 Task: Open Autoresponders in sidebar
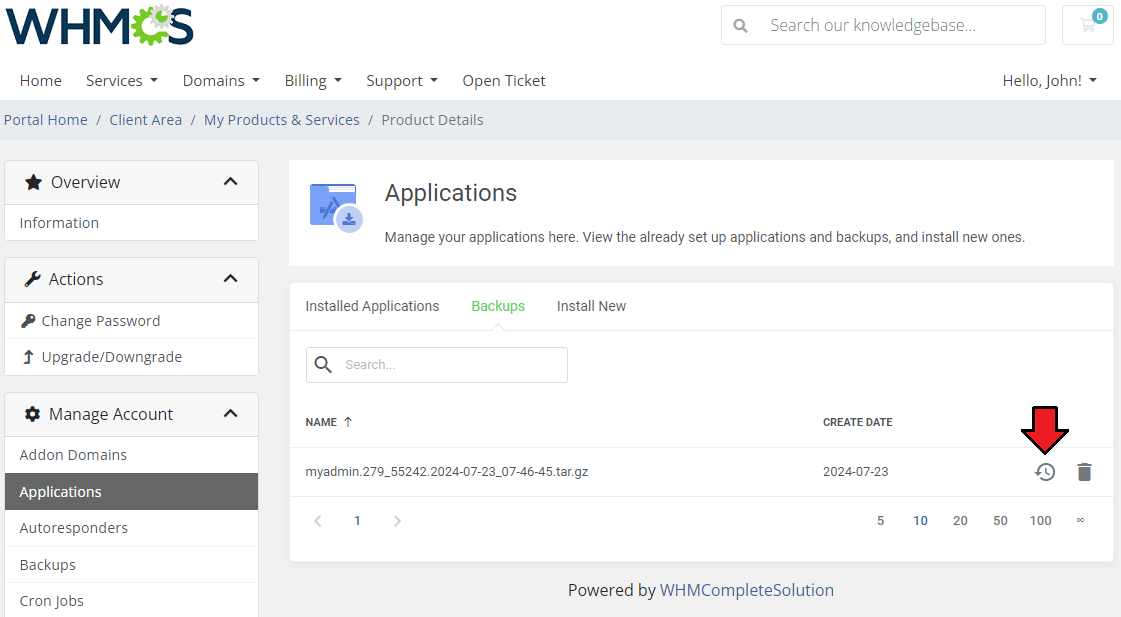pyautogui.click(x=132, y=528)
